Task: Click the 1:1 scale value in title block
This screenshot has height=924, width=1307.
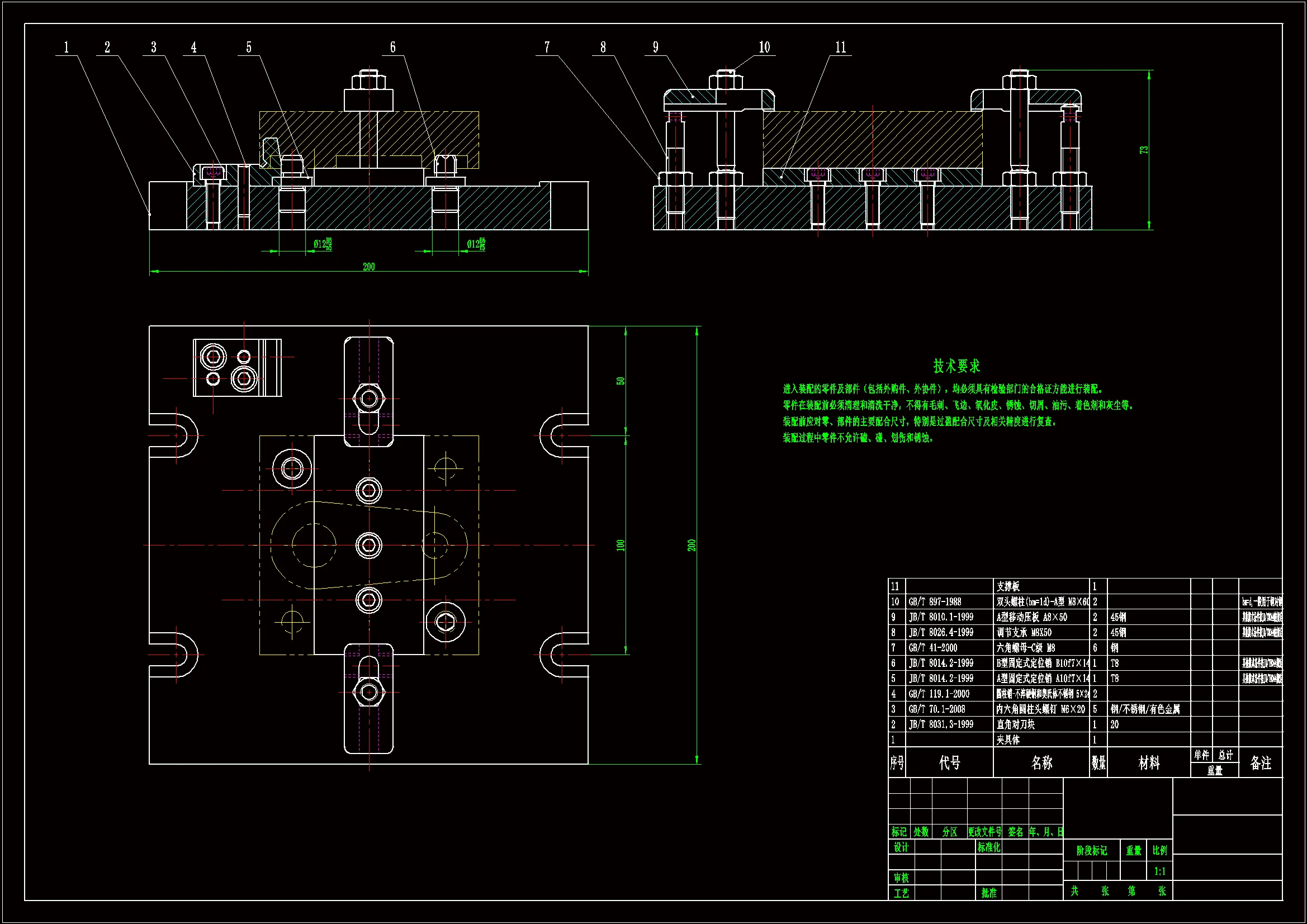Action: click(1159, 871)
